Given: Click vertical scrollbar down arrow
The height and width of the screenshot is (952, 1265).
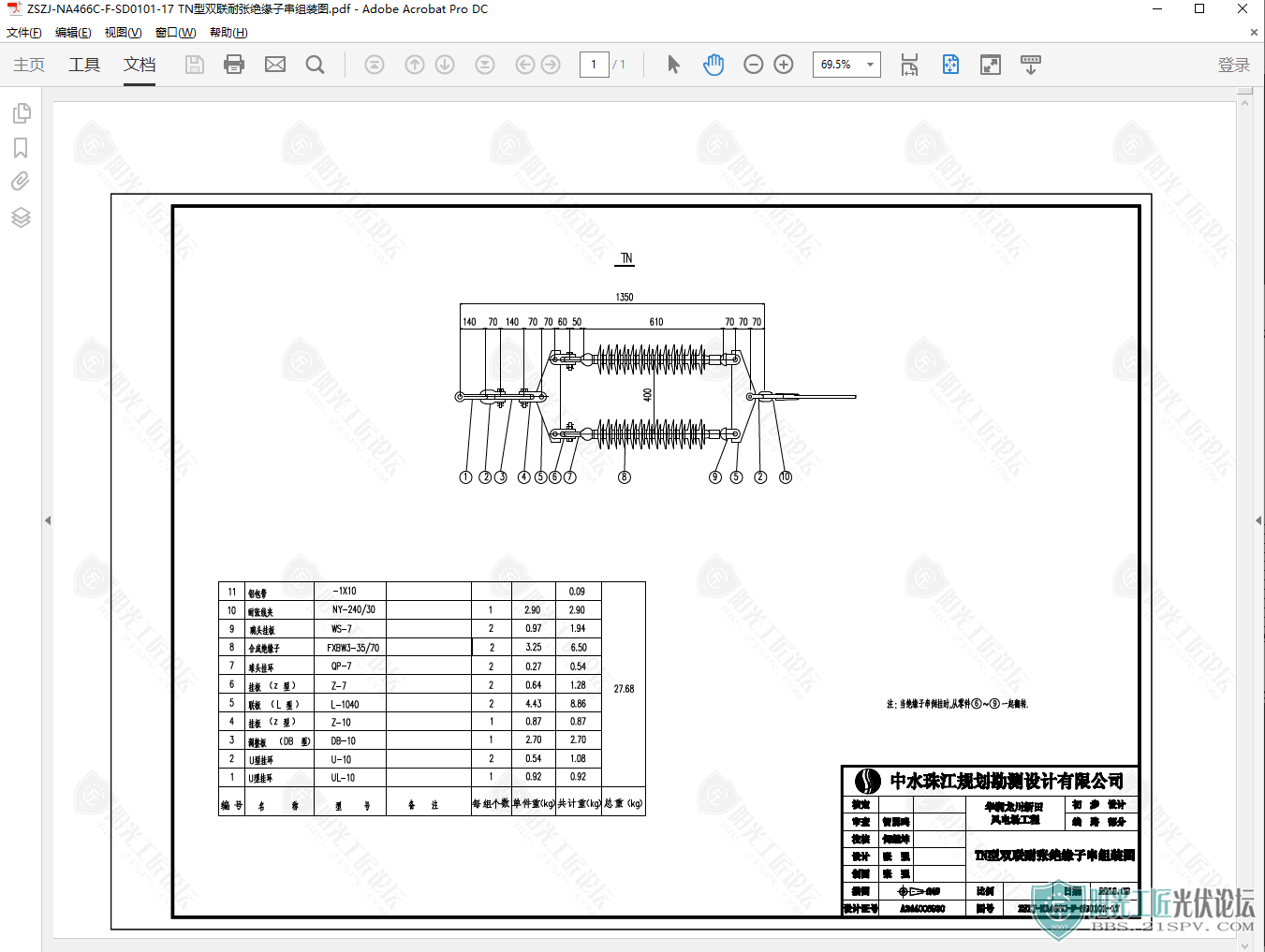Looking at the screenshot, I should click(x=1244, y=945).
